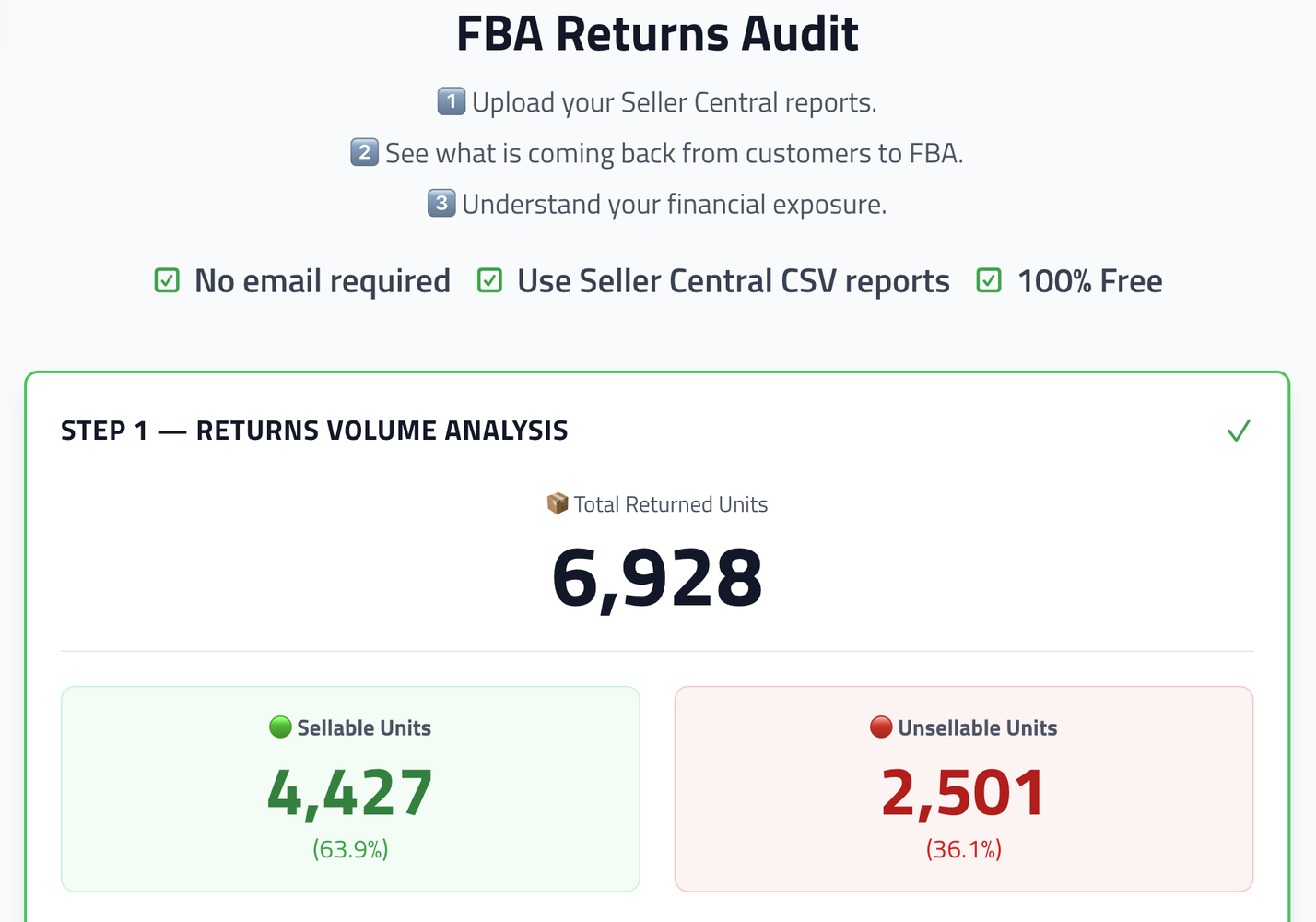
Task: Select the Unsellable Units card
Action: point(963,788)
